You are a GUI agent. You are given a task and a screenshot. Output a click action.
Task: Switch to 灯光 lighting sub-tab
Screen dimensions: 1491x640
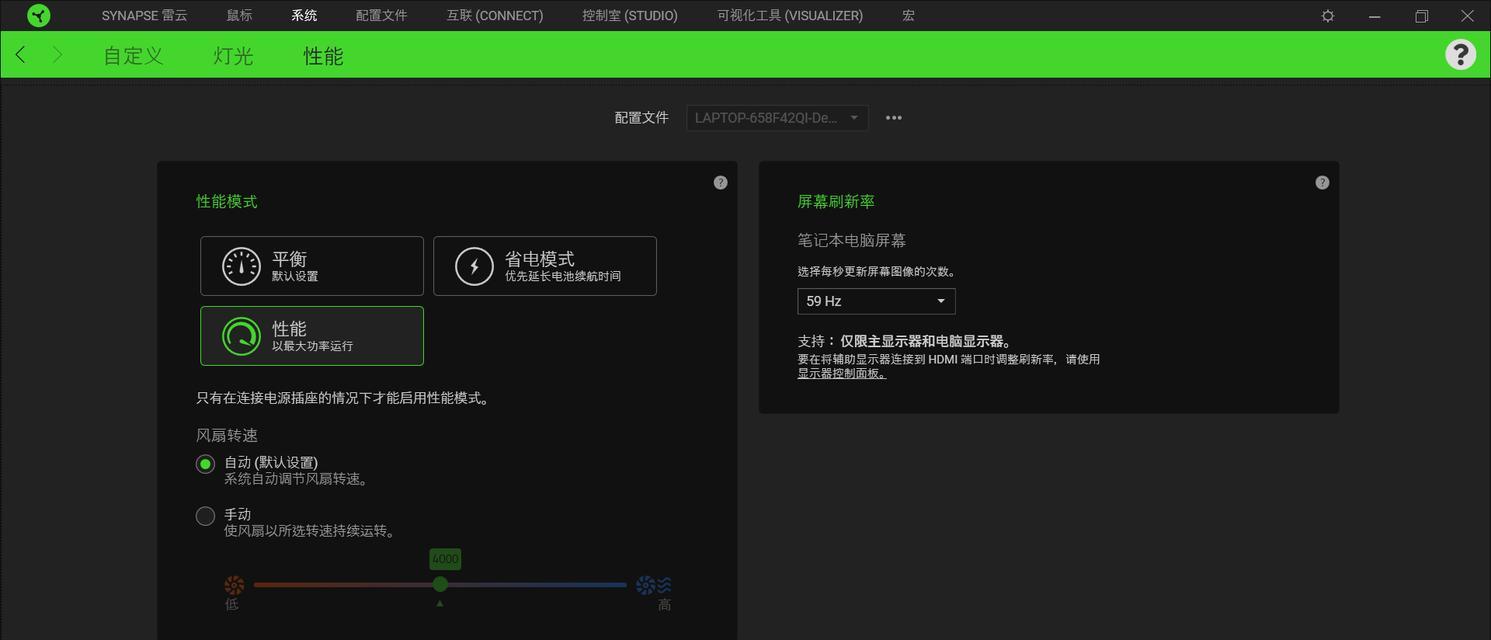233,56
